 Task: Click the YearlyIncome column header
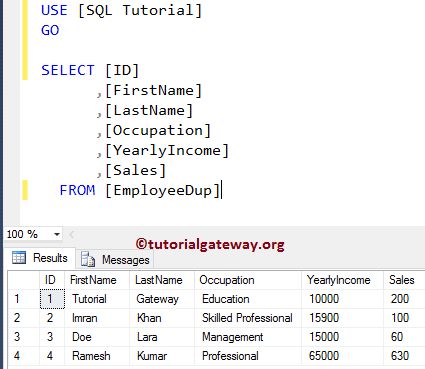point(342,280)
